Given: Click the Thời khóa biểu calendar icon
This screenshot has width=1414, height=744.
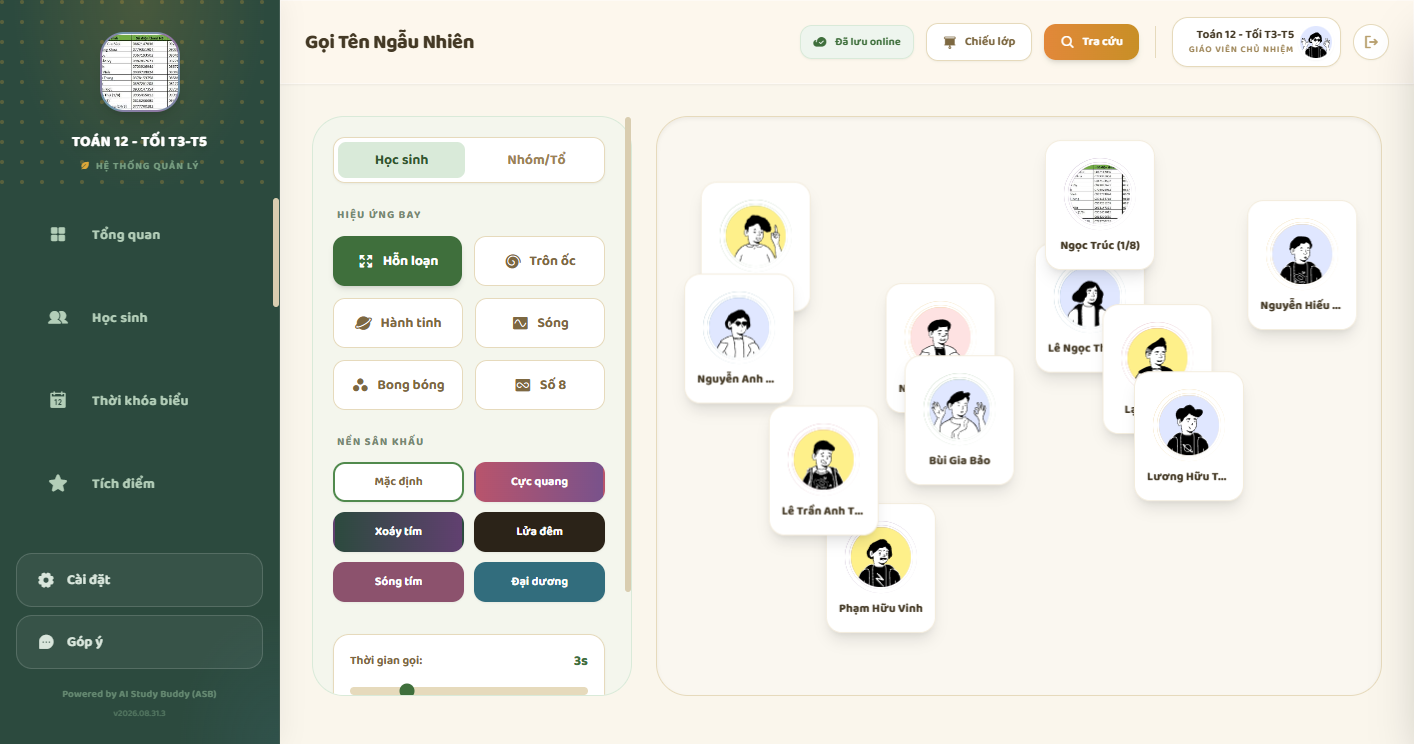Looking at the screenshot, I should pyautogui.click(x=58, y=400).
